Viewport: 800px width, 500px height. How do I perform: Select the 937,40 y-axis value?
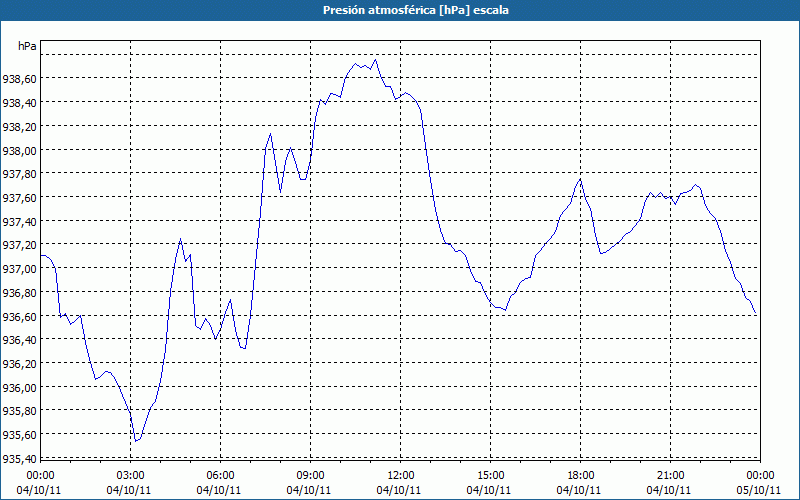(19, 221)
